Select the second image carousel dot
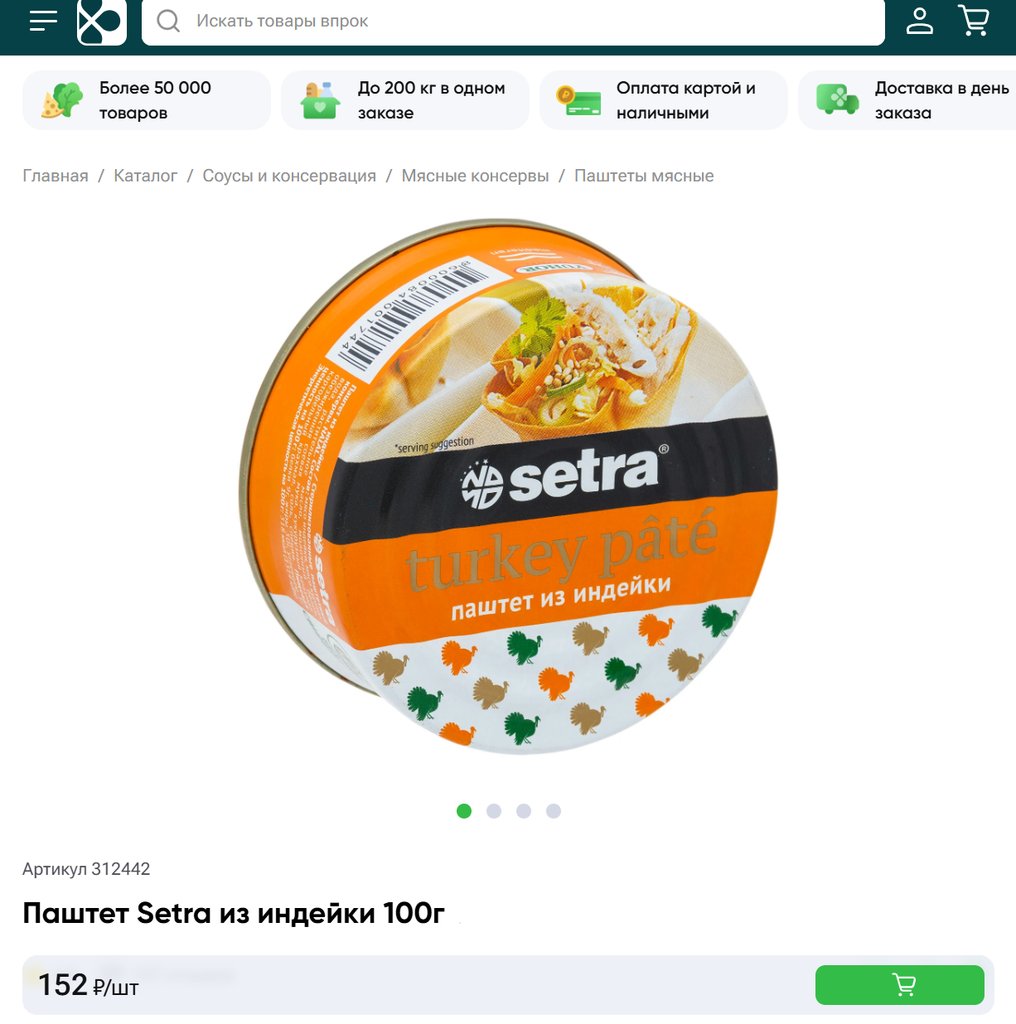 (x=494, y=811)
